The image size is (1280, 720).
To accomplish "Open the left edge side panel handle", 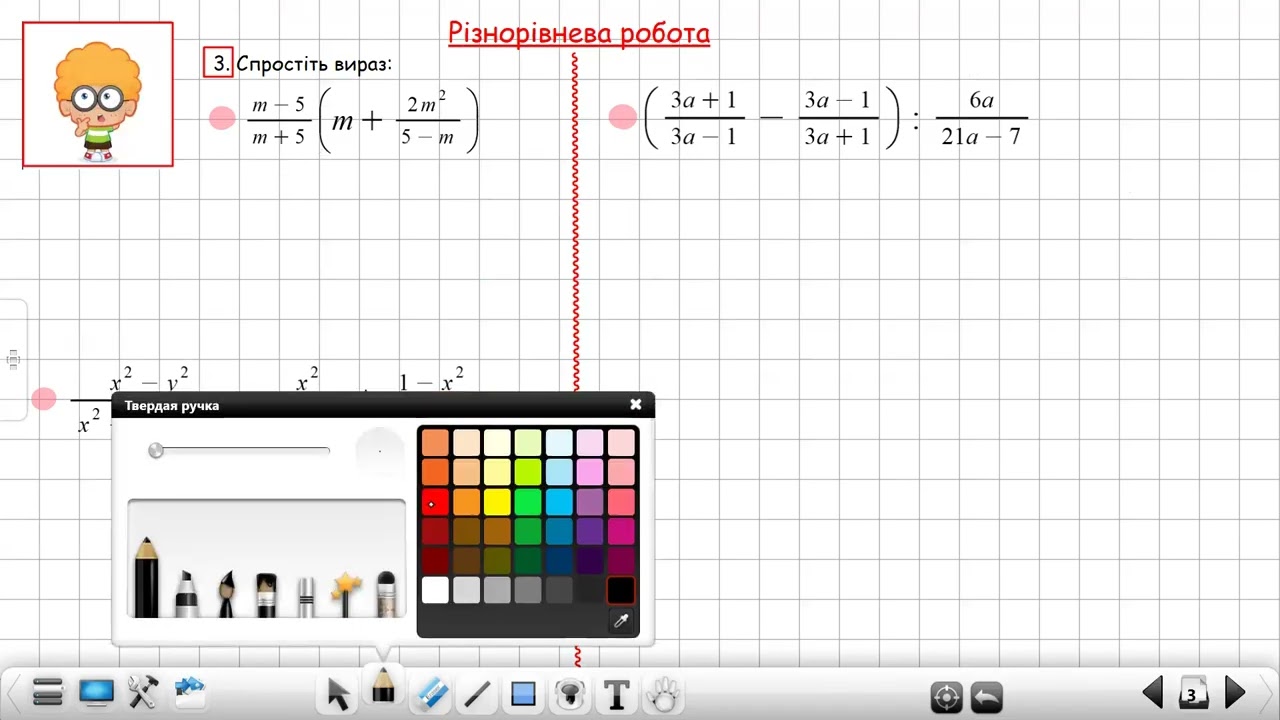I will click(x=13, y=359).
